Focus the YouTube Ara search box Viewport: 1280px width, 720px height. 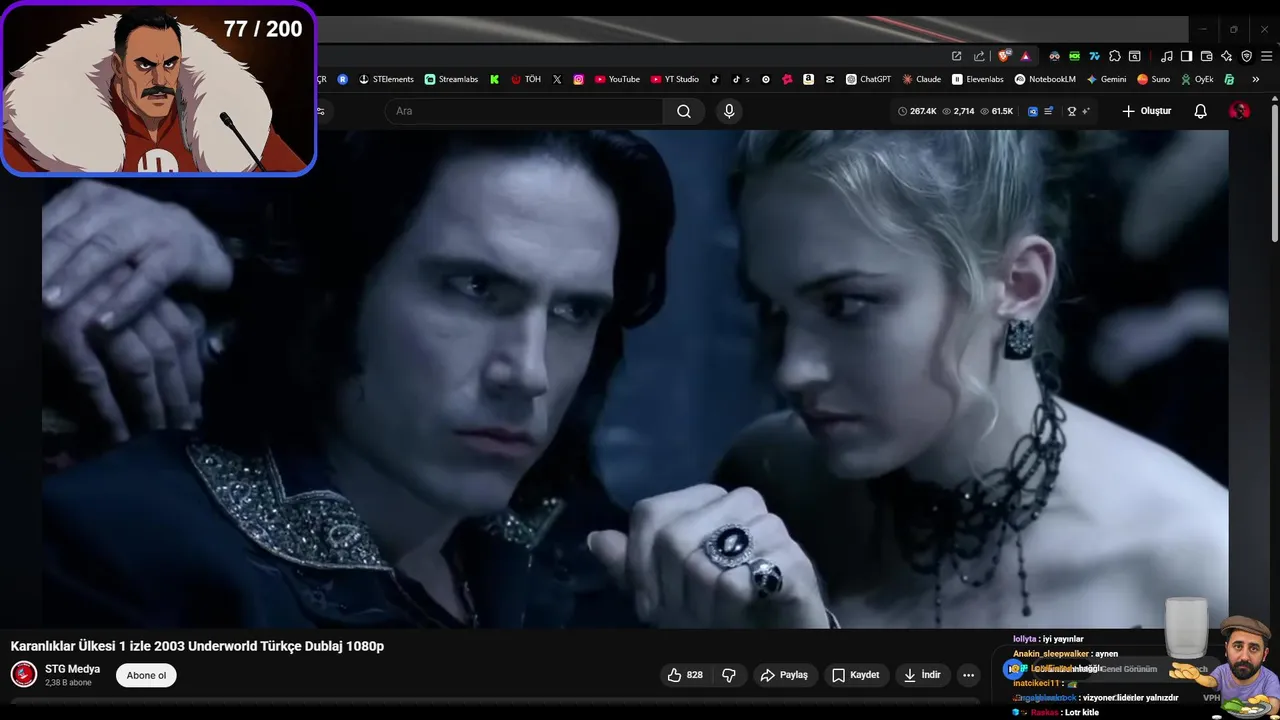coord(524,111)
